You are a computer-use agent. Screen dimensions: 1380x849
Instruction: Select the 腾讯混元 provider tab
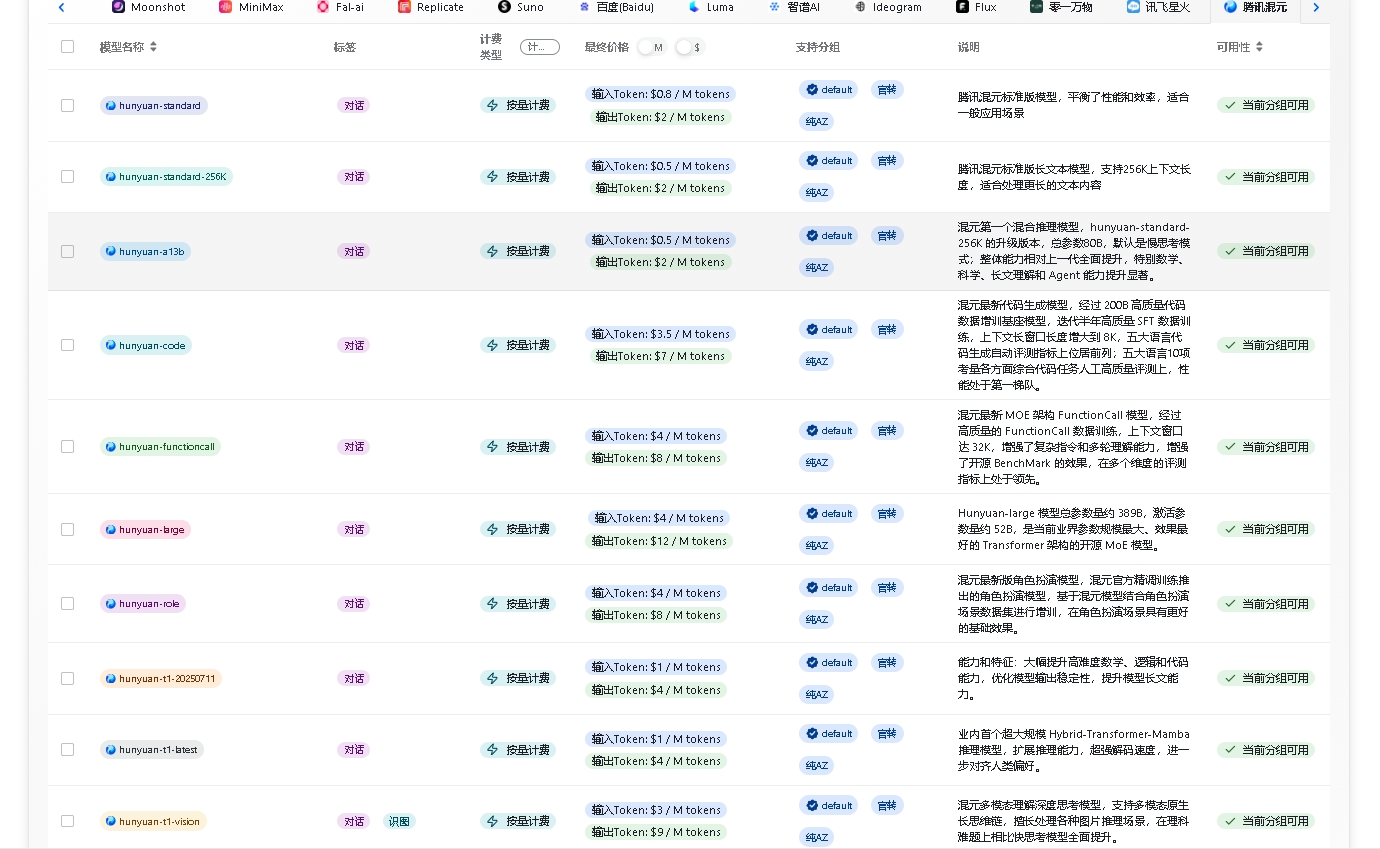coord(1255,7)
